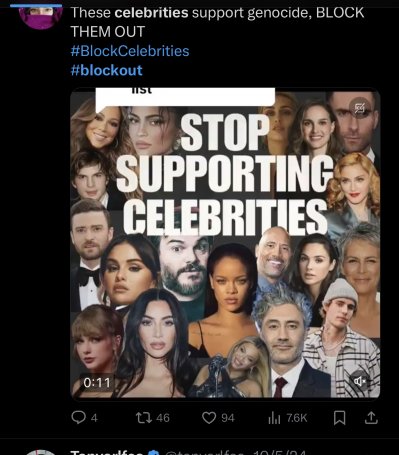Click the 7.6K views count
Screen dimensions: 399x455
point(297,418)
